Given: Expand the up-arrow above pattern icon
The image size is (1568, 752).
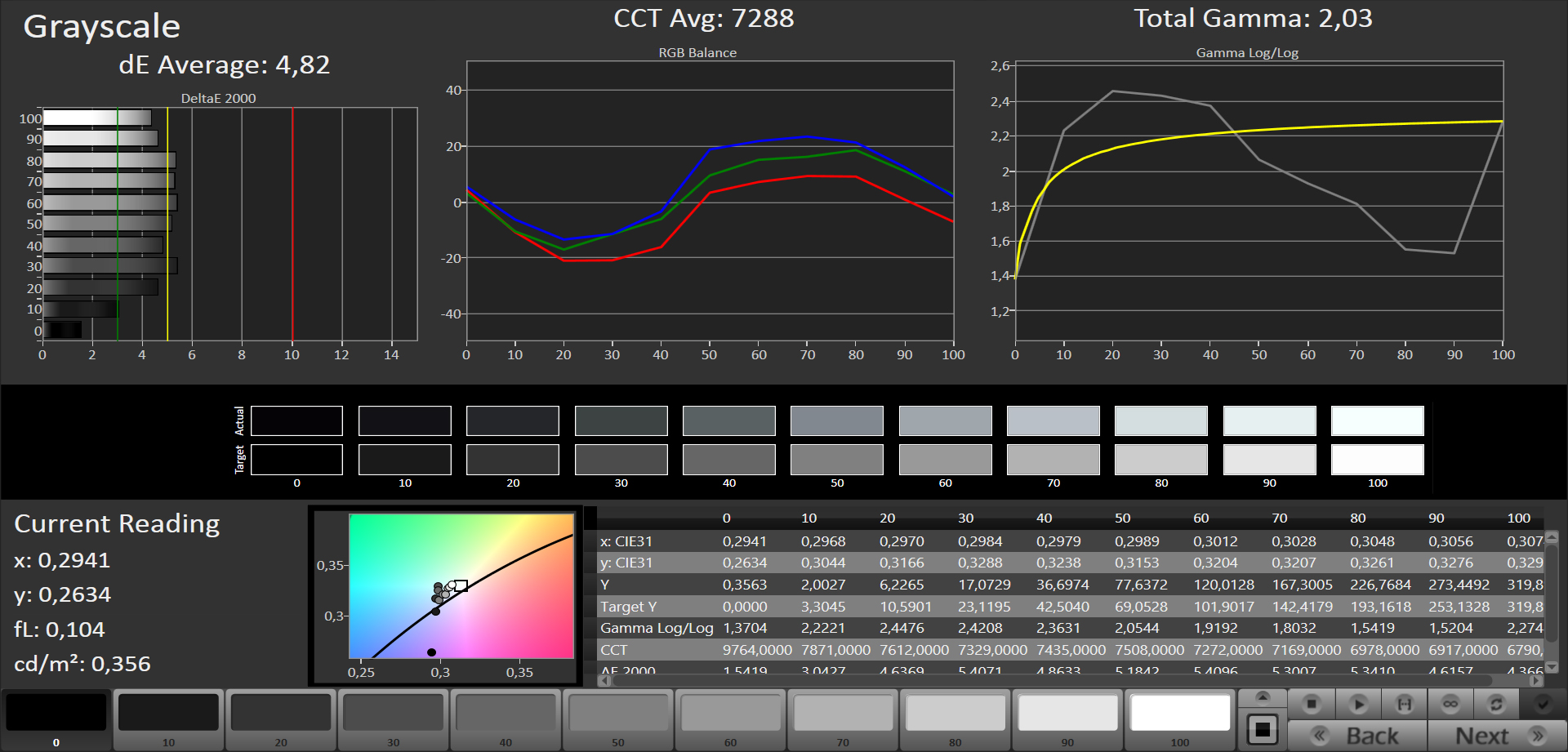Looking at the screenshot, I should pos(1263,697).
